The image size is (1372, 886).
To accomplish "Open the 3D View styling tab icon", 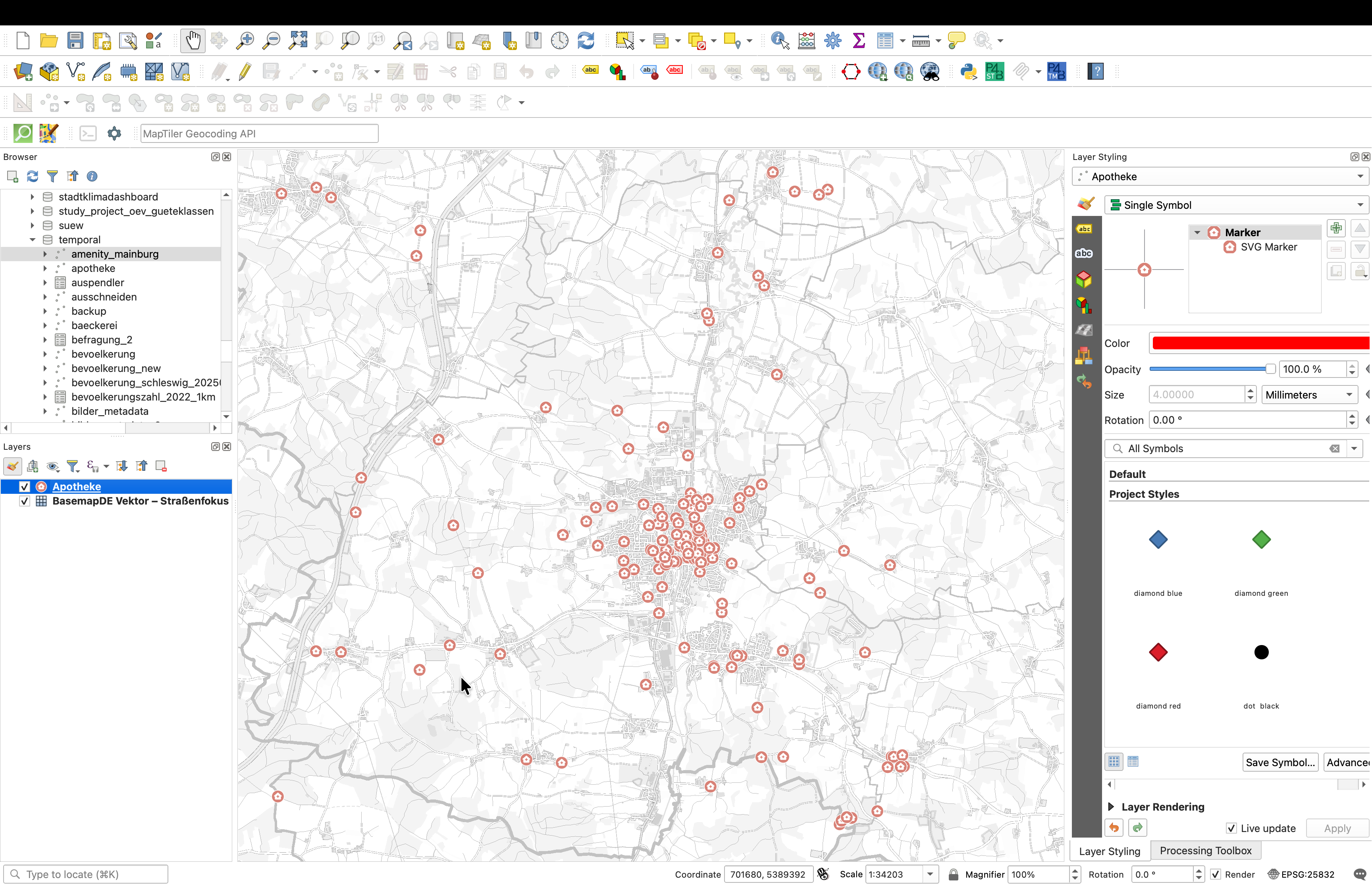I will coord(1084,279).
